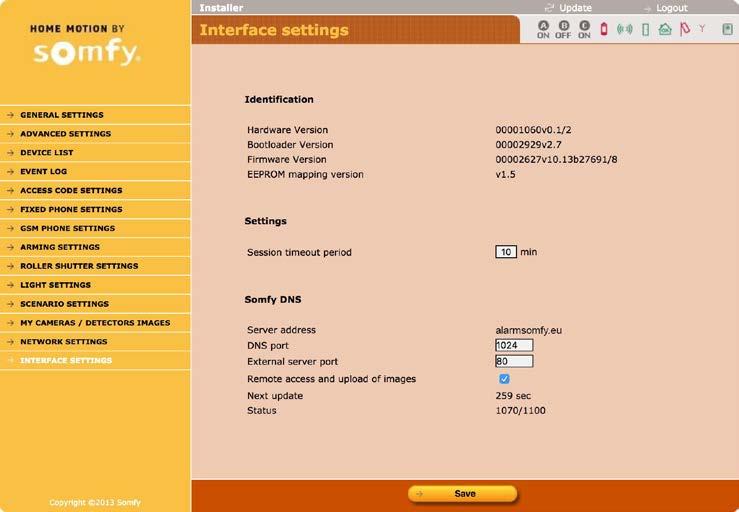The image size is (739, 512).
Task: Click the arrow icon beside Event Log
Action: 10,171
